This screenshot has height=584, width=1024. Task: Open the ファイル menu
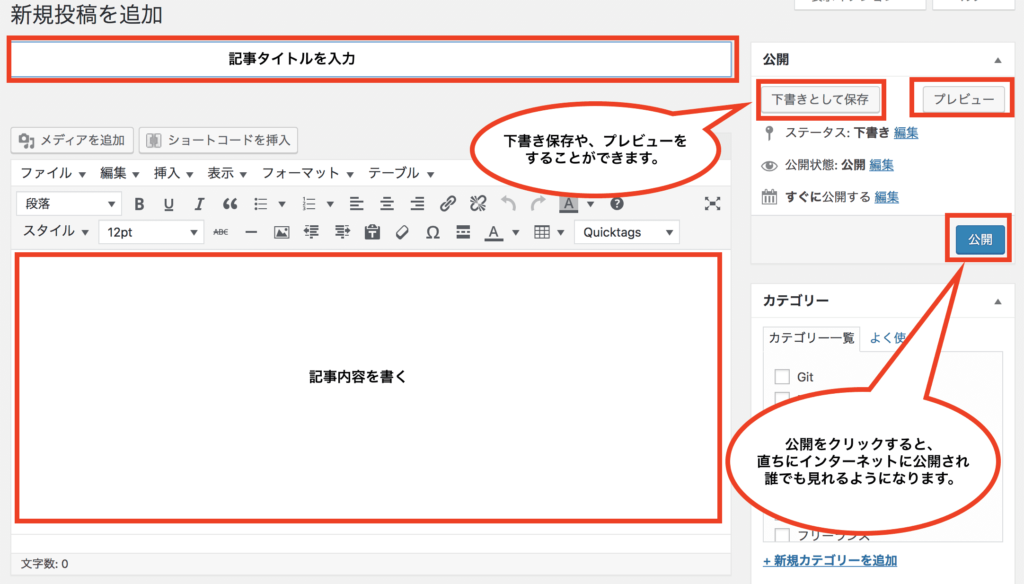point(52,173)
